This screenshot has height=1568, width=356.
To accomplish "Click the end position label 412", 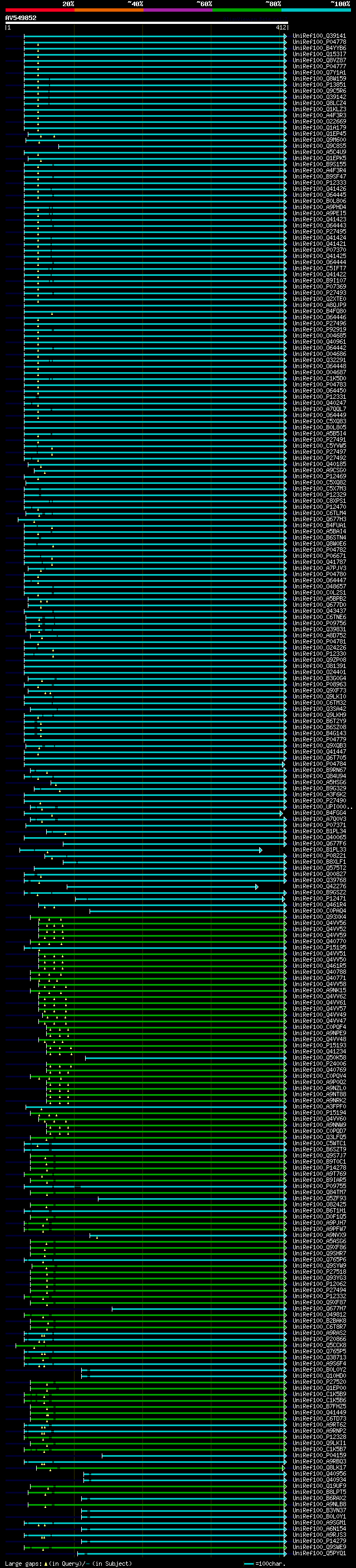I will pyautogui.click(x=280, y=27).
